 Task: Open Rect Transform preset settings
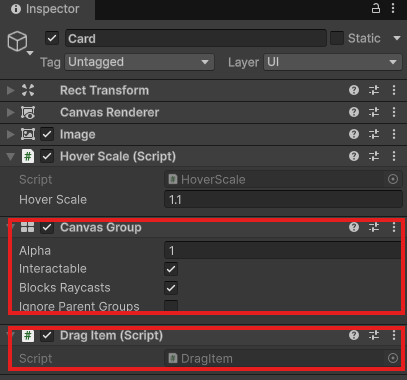pyautogui.click(x=374, y=90)
